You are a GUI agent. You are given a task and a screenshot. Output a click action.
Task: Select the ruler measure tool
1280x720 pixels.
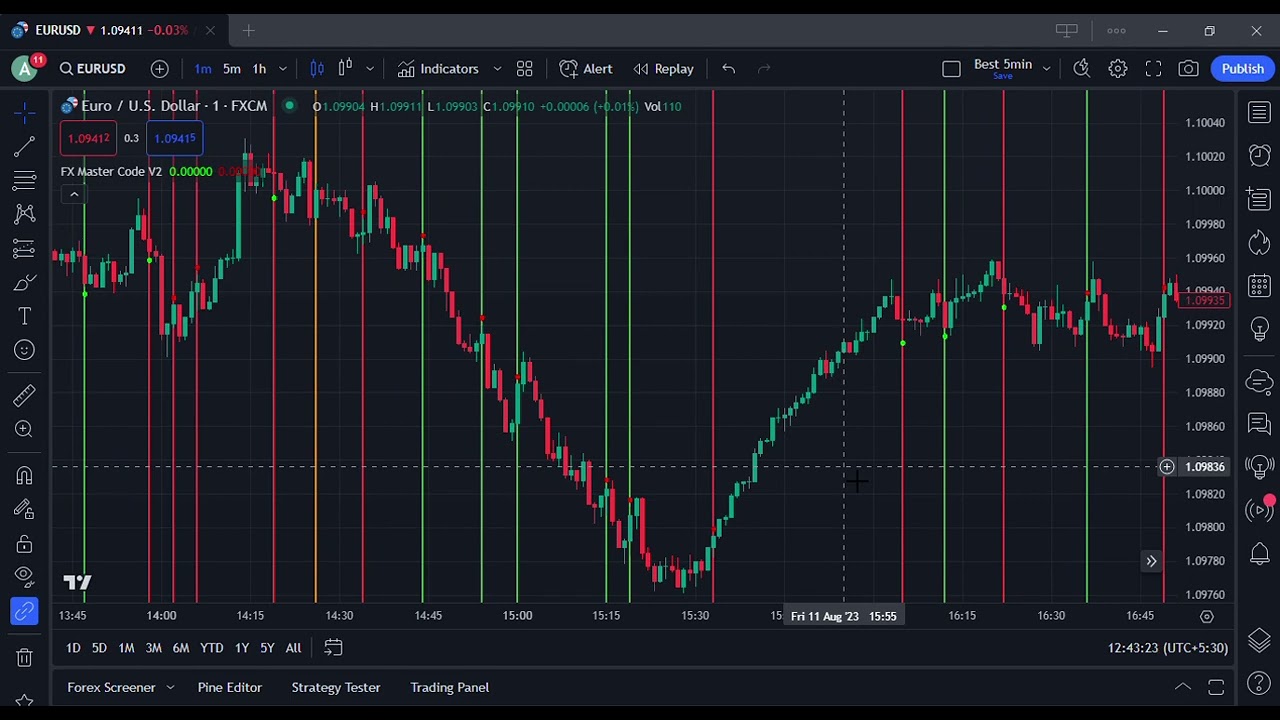pyautogui.click(x=24, y=396)
